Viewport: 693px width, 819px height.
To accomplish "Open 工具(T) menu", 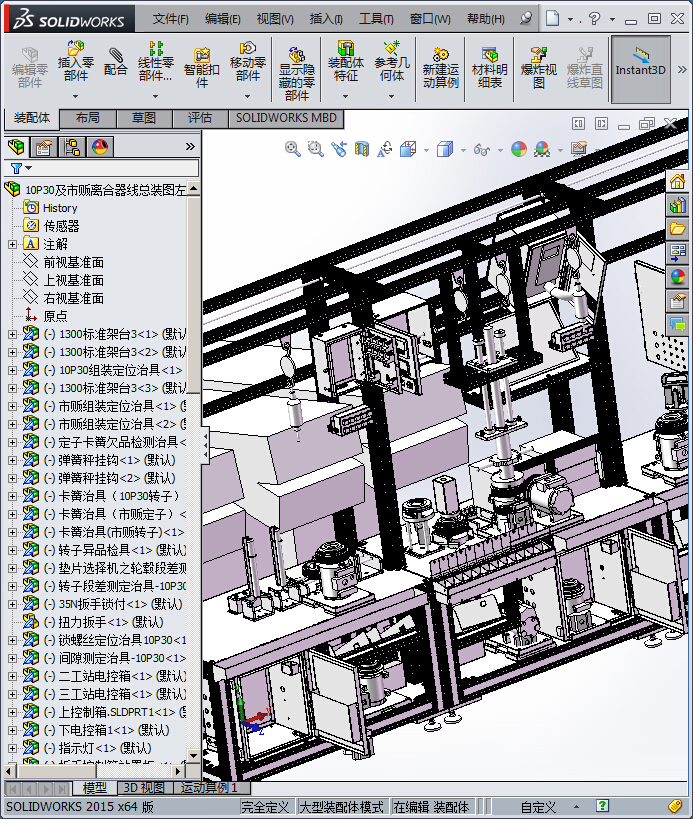I will tap(376, 19).
